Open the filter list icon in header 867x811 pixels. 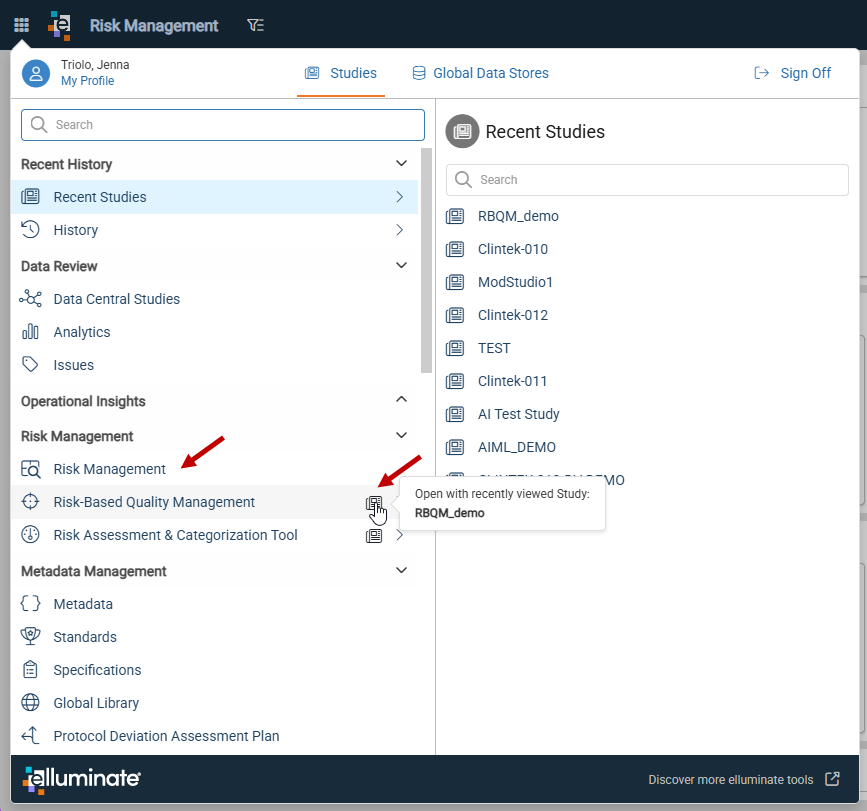click(255, 25)
